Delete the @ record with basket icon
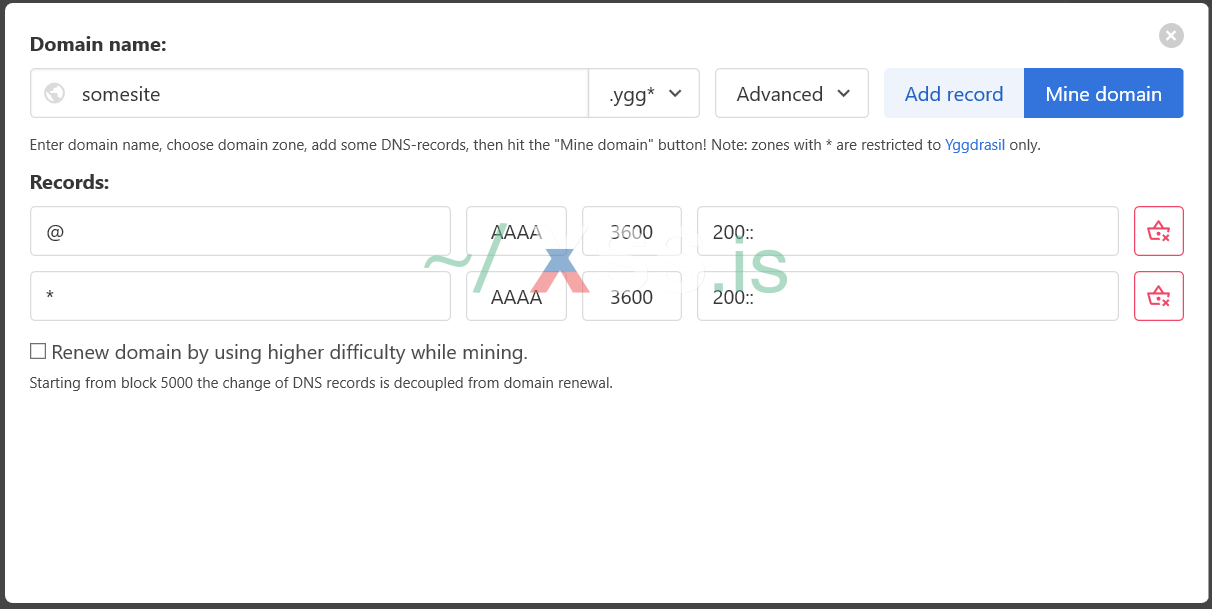 [1158, 232]
